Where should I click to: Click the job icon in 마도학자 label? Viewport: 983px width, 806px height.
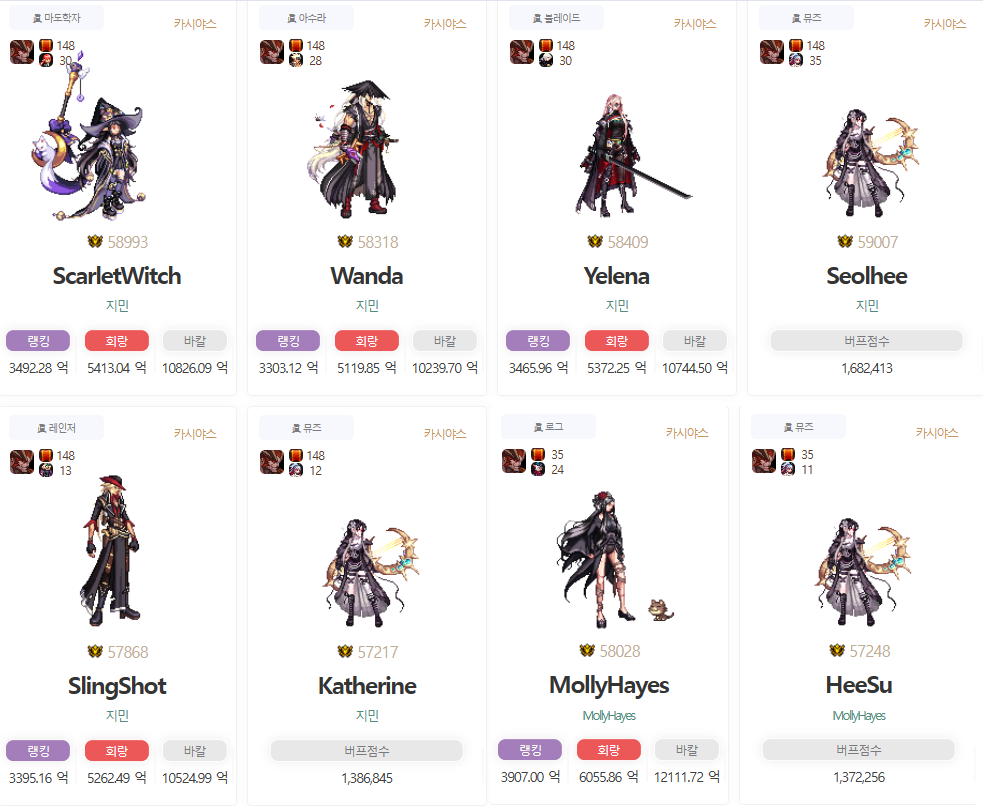(37, 19)
